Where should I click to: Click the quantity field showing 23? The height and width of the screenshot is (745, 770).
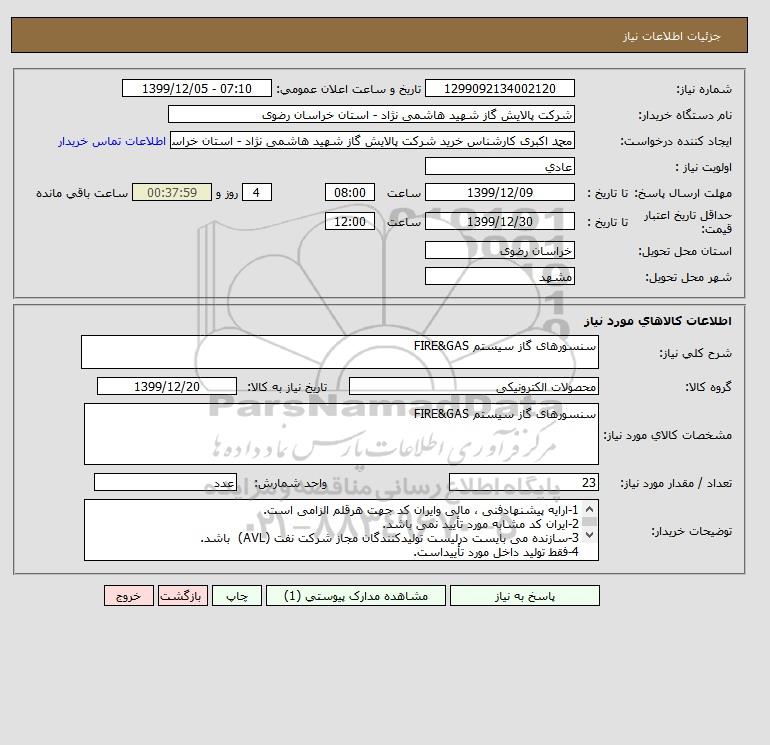coord(524,482)
